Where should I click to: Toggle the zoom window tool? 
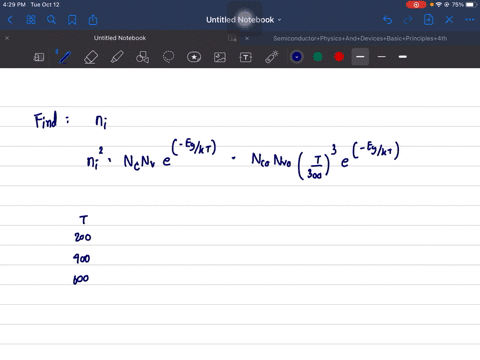tap(39, 57)
